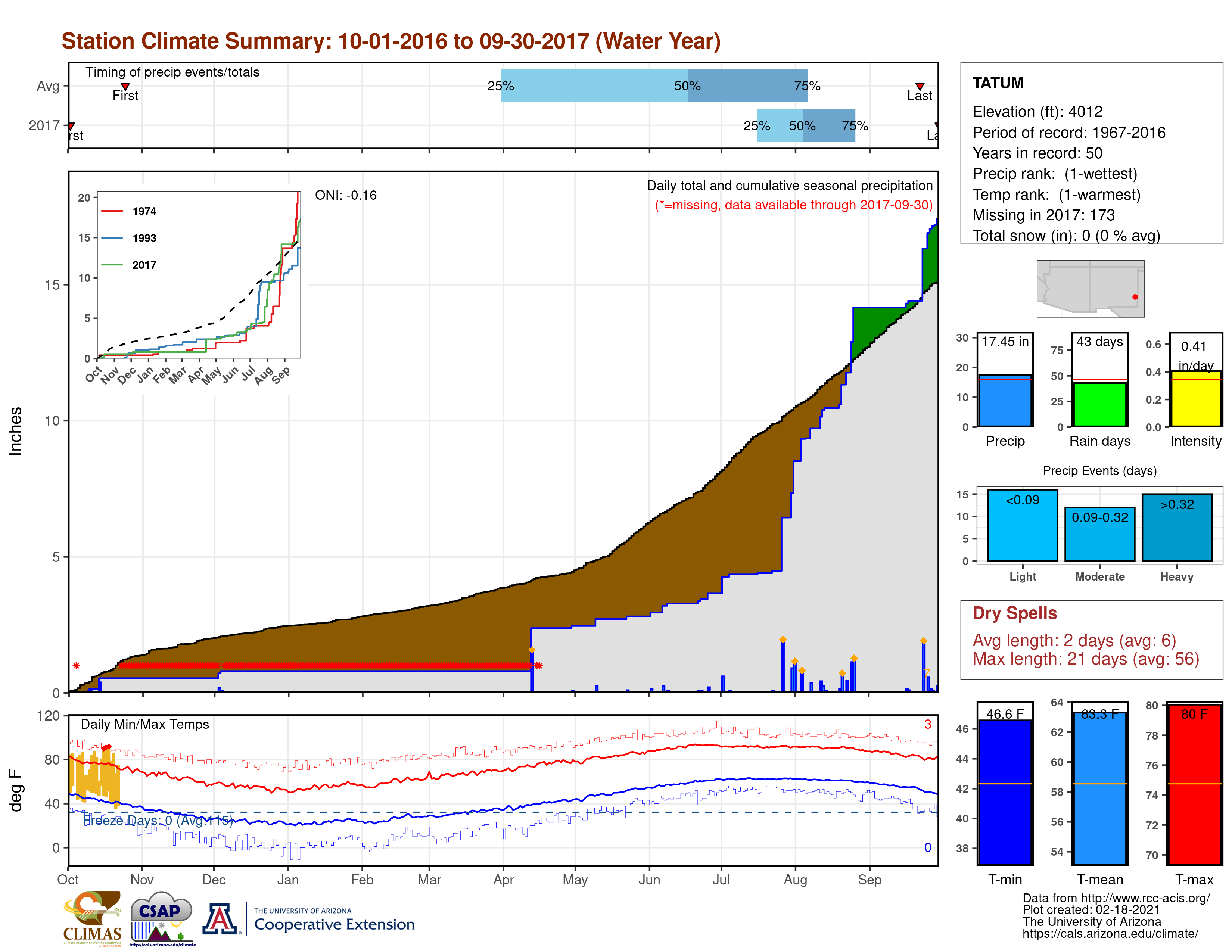The image size is (1232, 952).
Task: Click 'Total snow (in): 0' text
Action: coord(1066,236)
